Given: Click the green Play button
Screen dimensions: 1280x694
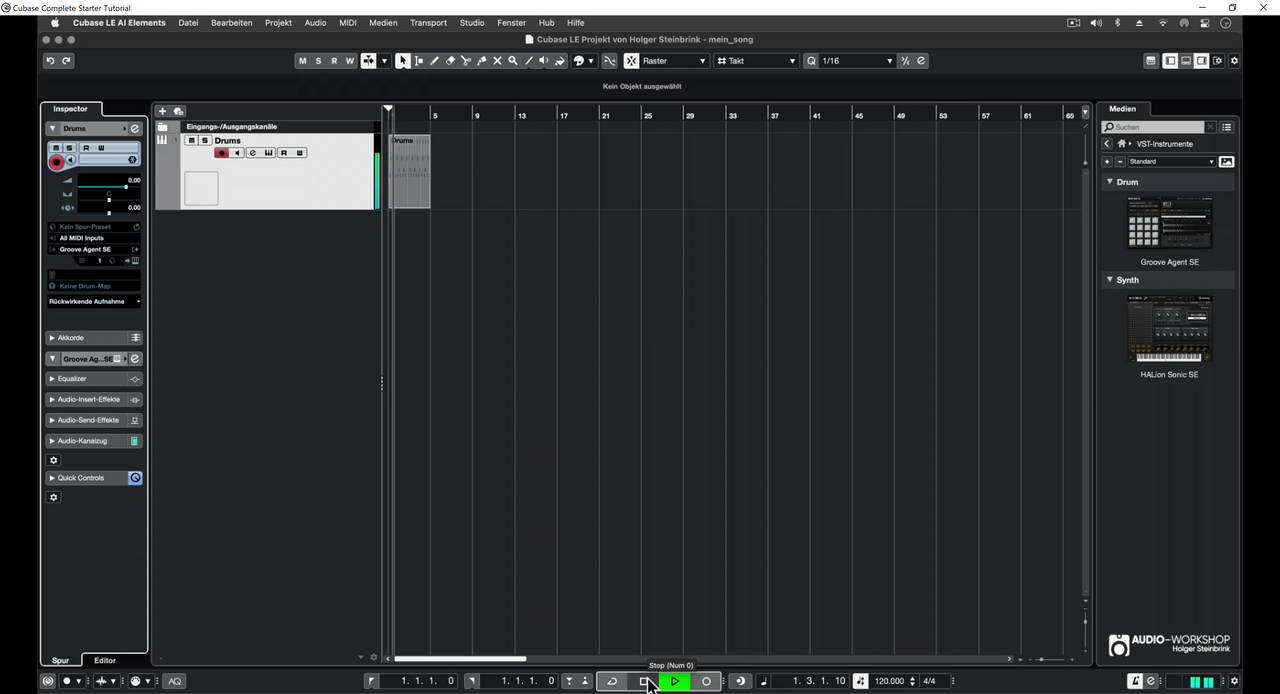Looking at the screenshot, I should coord(675,681).
